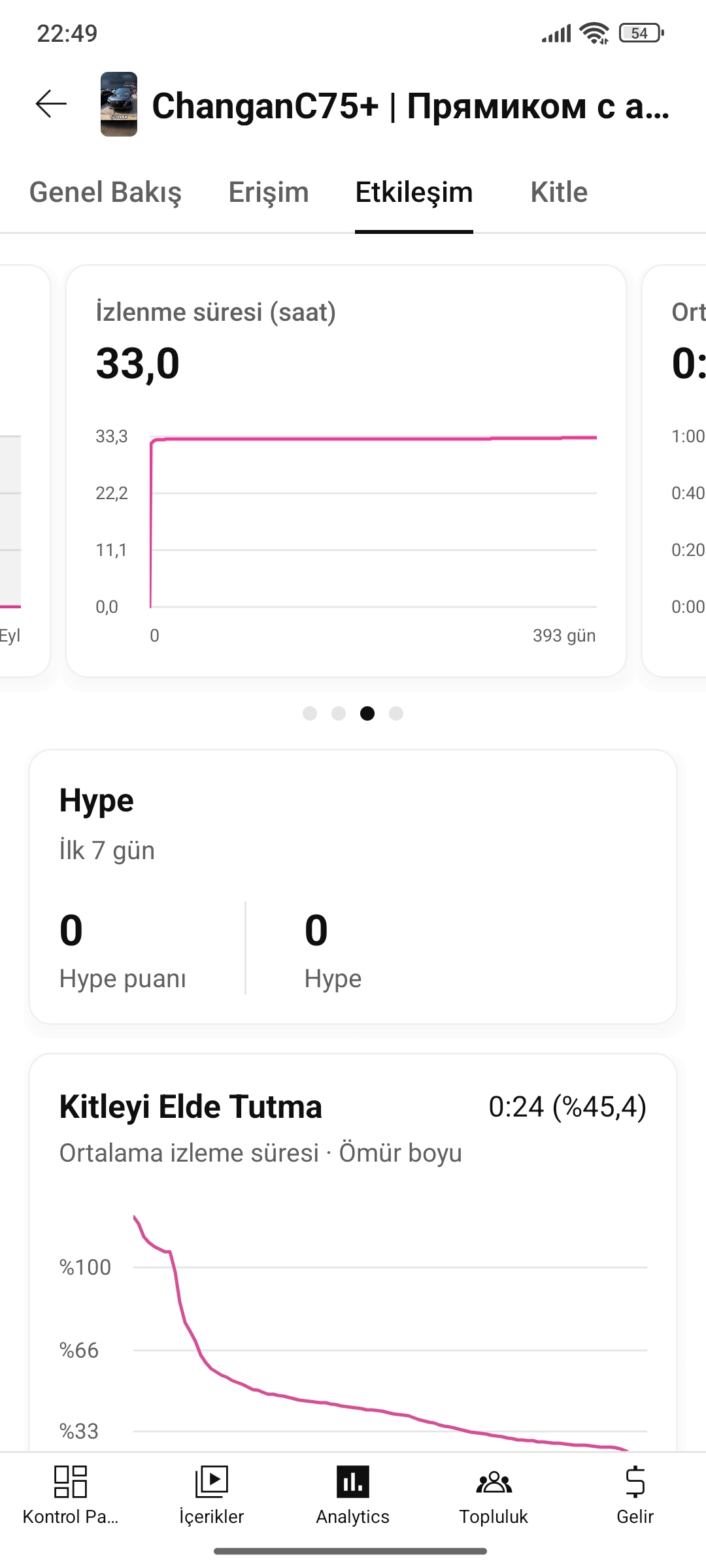Select the fourth carousel page dot
706x1568 pixels.
click(396, 713)
